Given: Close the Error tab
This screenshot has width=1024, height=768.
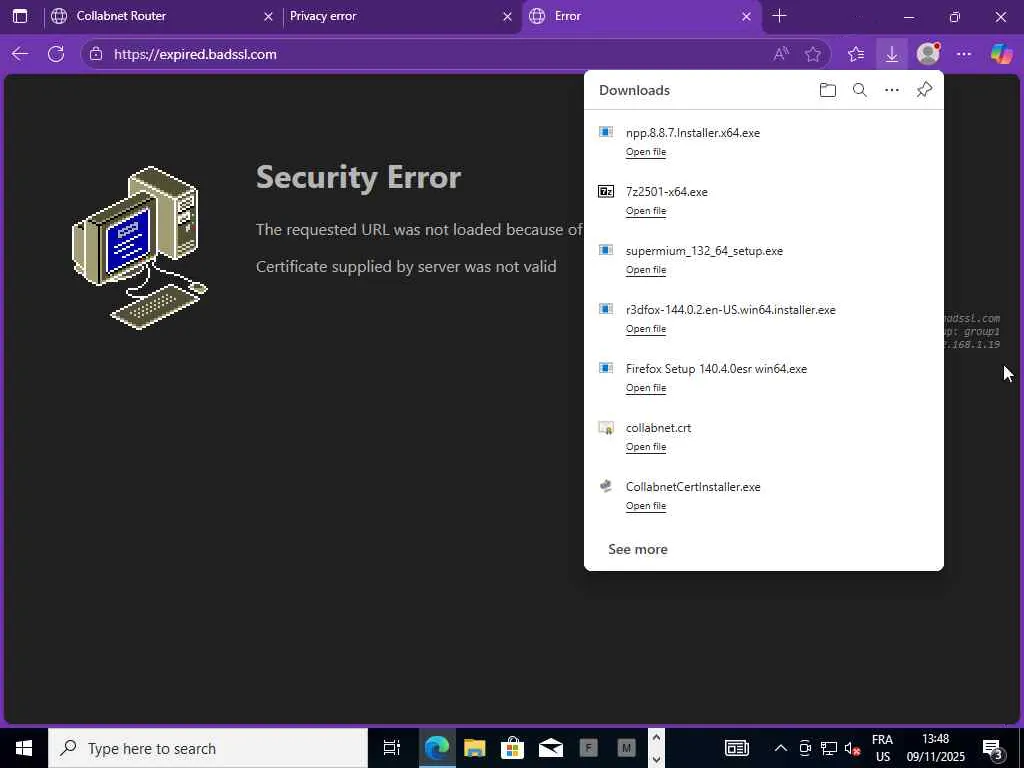Looking at the screenshot, I should click(x=746, y=16).
